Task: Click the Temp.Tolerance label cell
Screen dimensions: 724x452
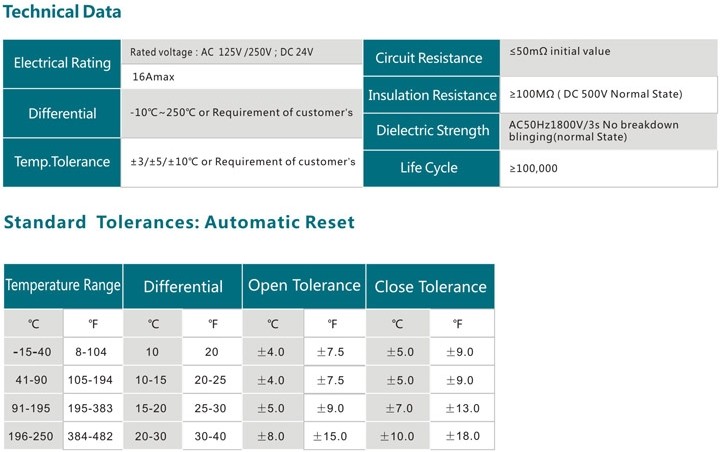Action: click(x=62, y=161)
